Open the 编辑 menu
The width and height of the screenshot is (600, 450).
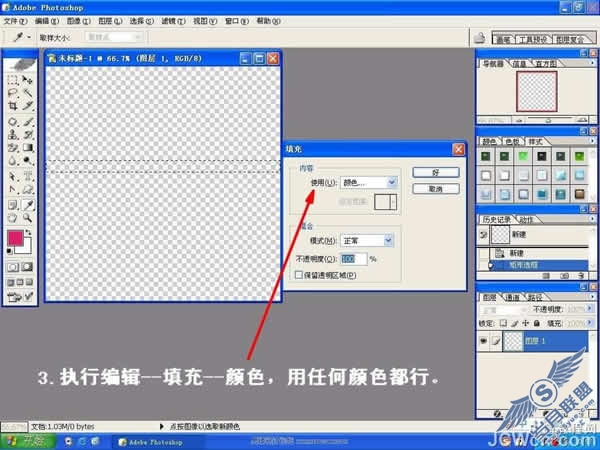[47, 21]
